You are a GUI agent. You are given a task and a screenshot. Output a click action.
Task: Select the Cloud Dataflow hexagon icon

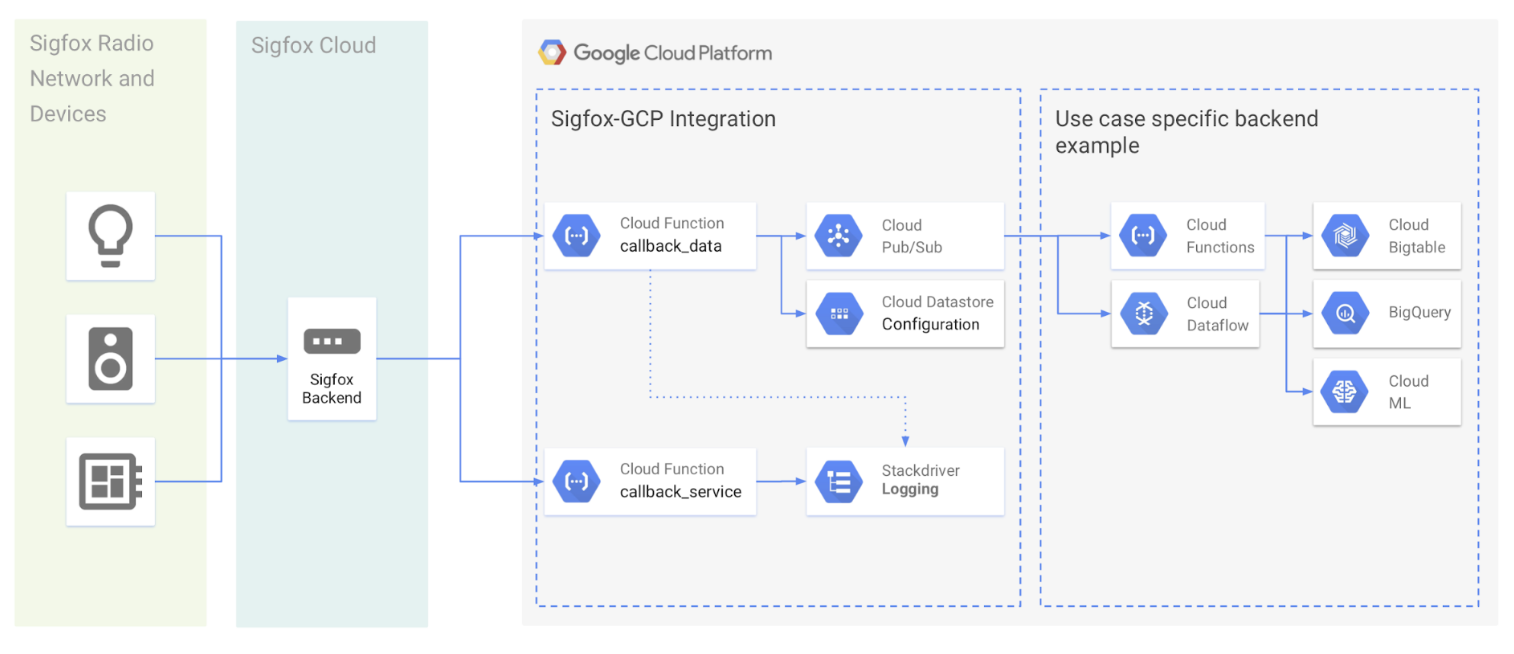[1143, 313]
